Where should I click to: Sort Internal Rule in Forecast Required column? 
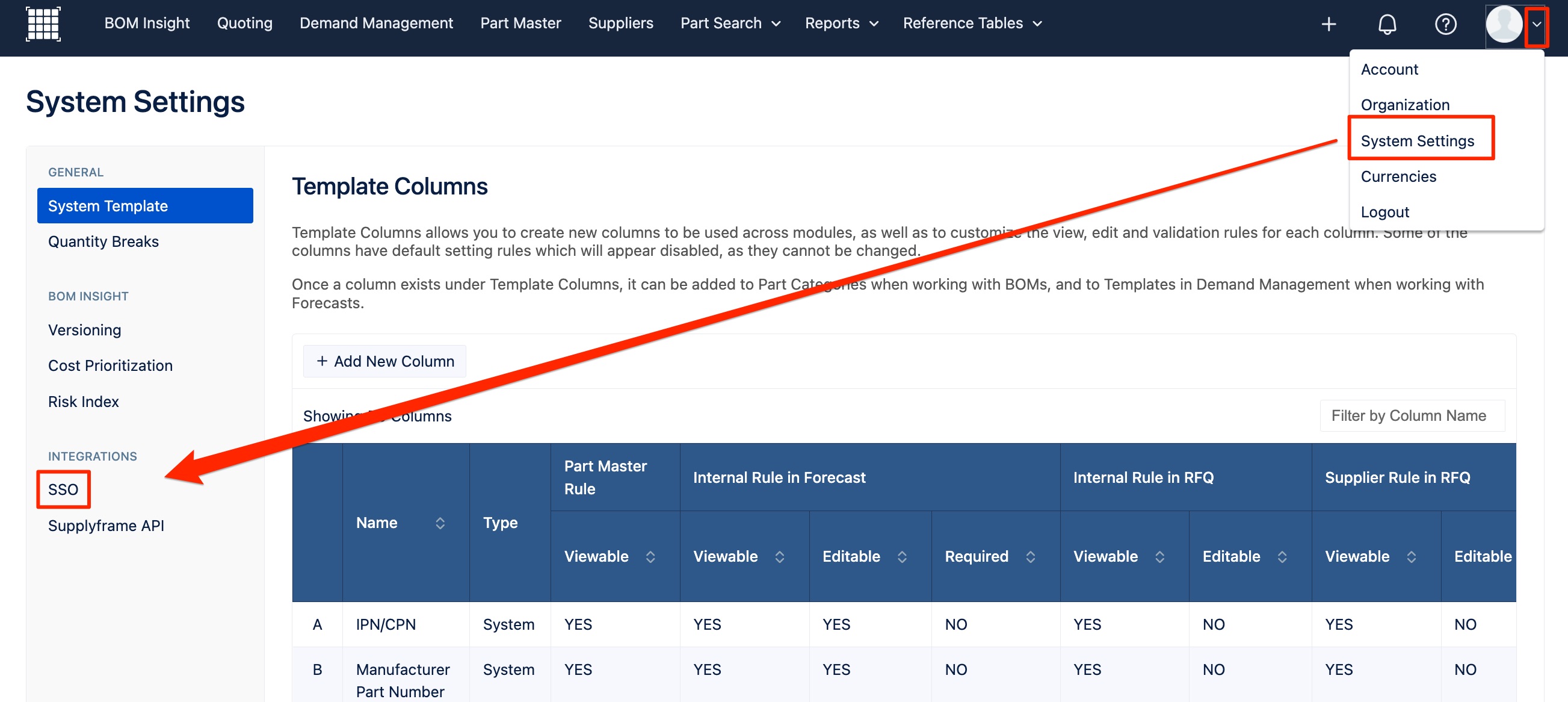(1031, 556)
